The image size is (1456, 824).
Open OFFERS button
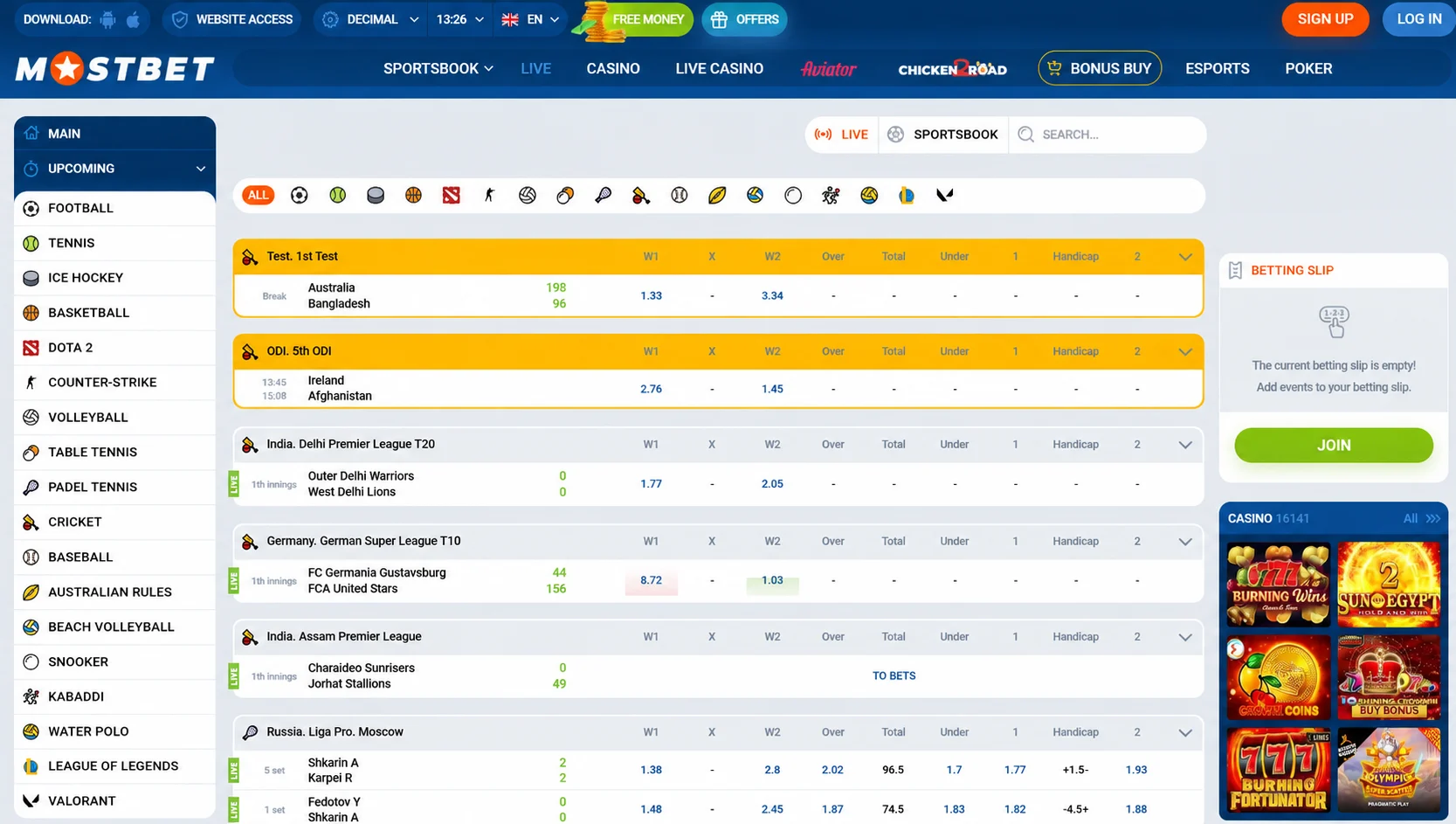point(744,19)
